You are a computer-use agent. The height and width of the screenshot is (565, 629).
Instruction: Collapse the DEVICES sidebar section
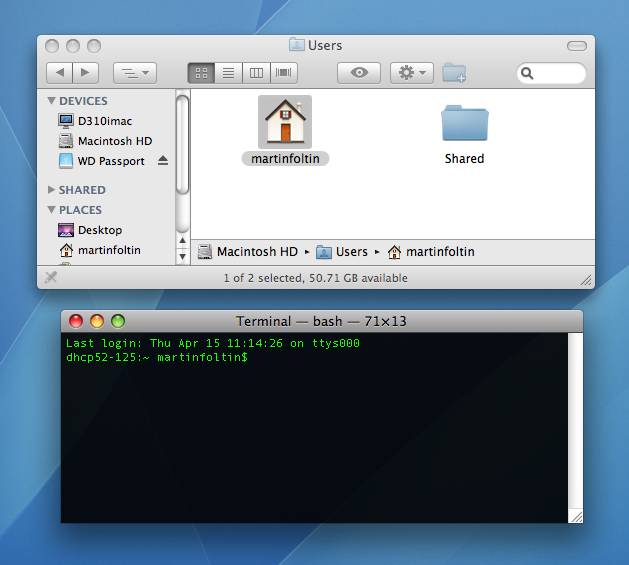[51, 100]
